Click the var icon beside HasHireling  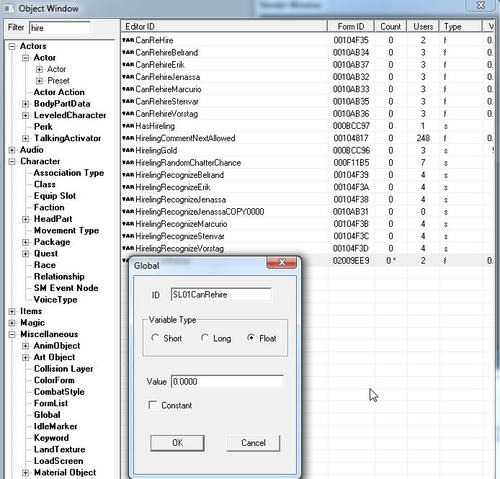[128, 126]
